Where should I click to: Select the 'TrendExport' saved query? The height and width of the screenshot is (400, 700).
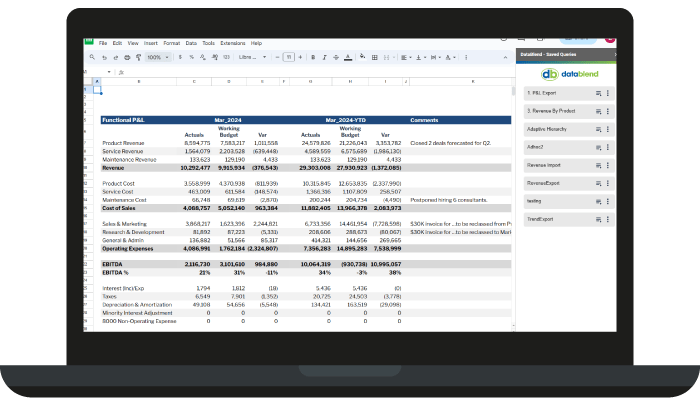569,220
